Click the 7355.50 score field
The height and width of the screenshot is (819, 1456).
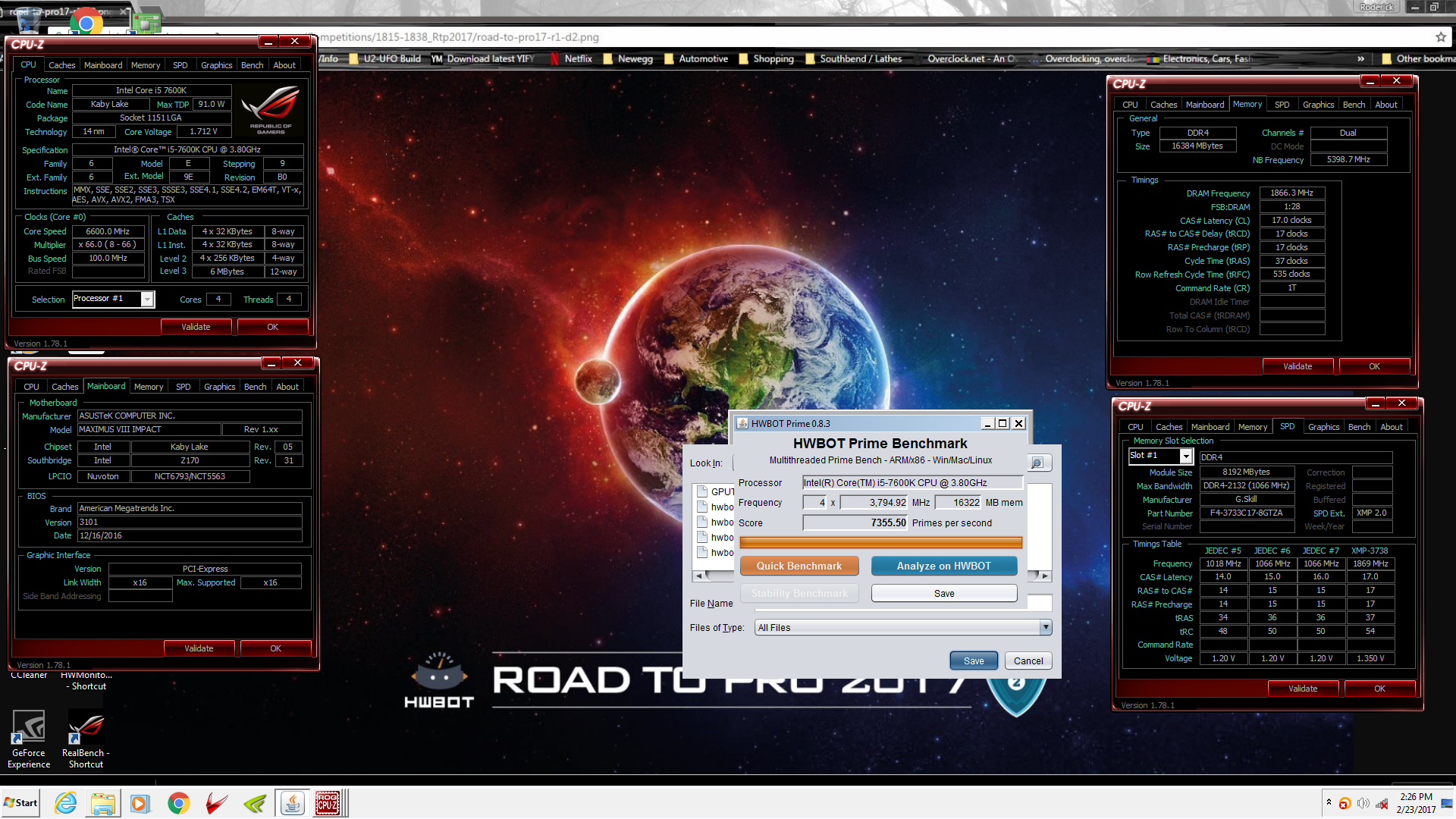pos(855,523)
